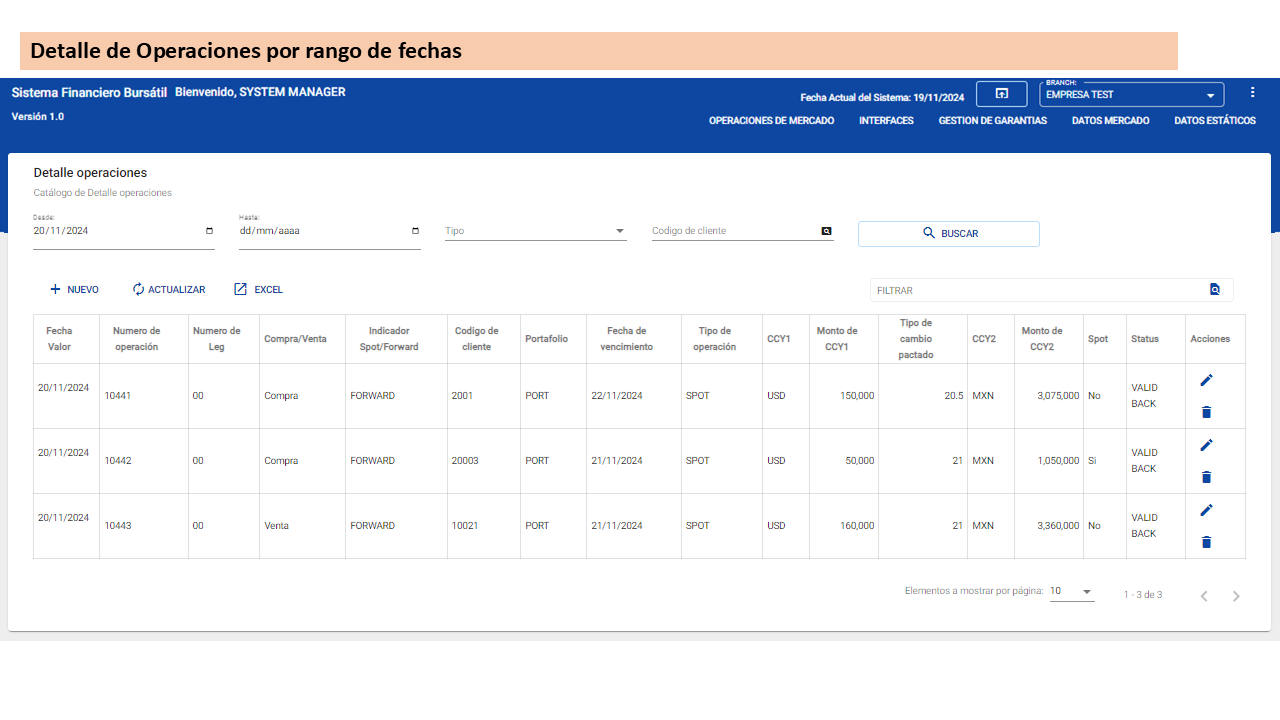
Task: Open the Desde date calendar picker
Action: point(209,231)
